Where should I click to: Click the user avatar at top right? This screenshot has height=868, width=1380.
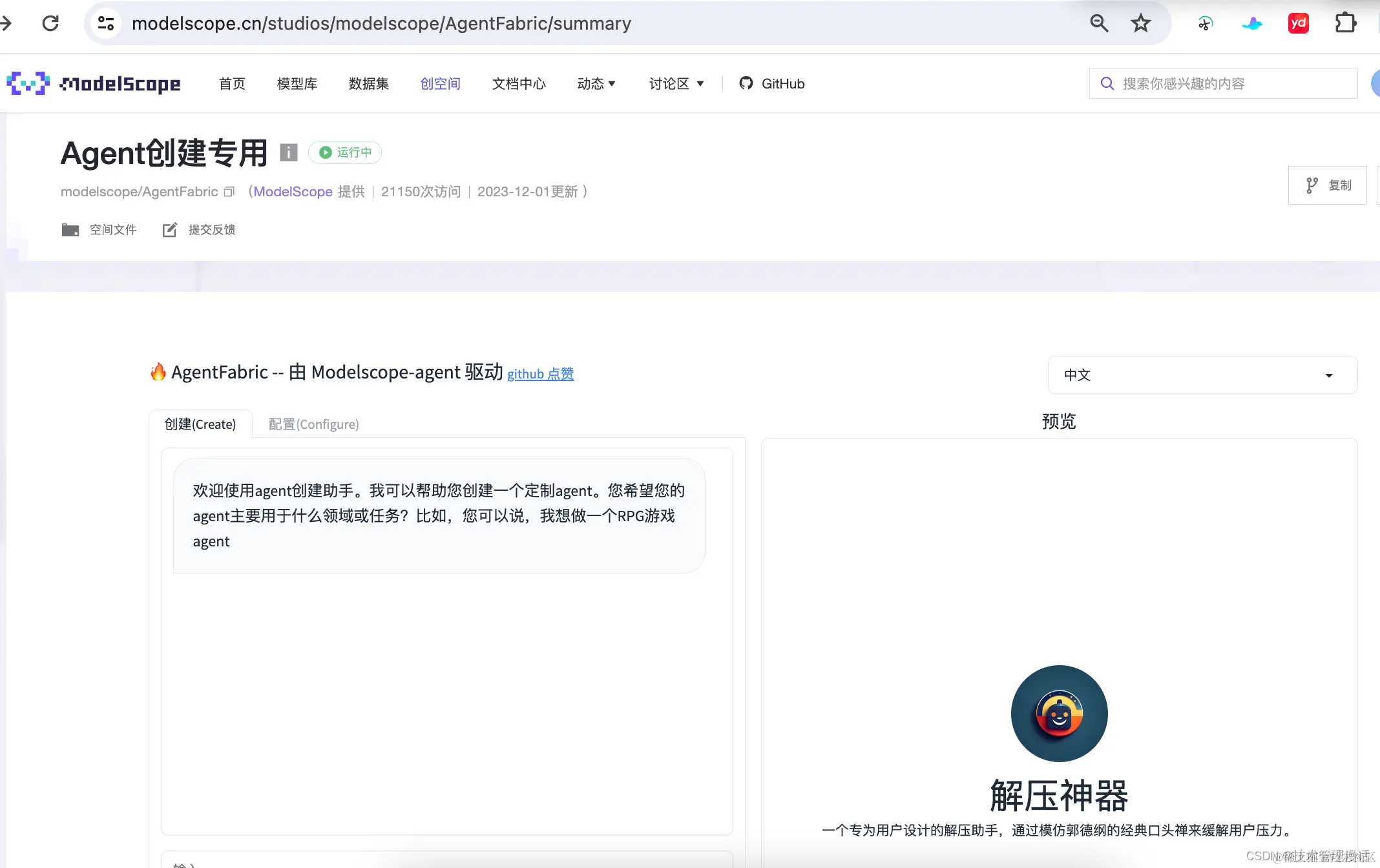pos(1377,83)
